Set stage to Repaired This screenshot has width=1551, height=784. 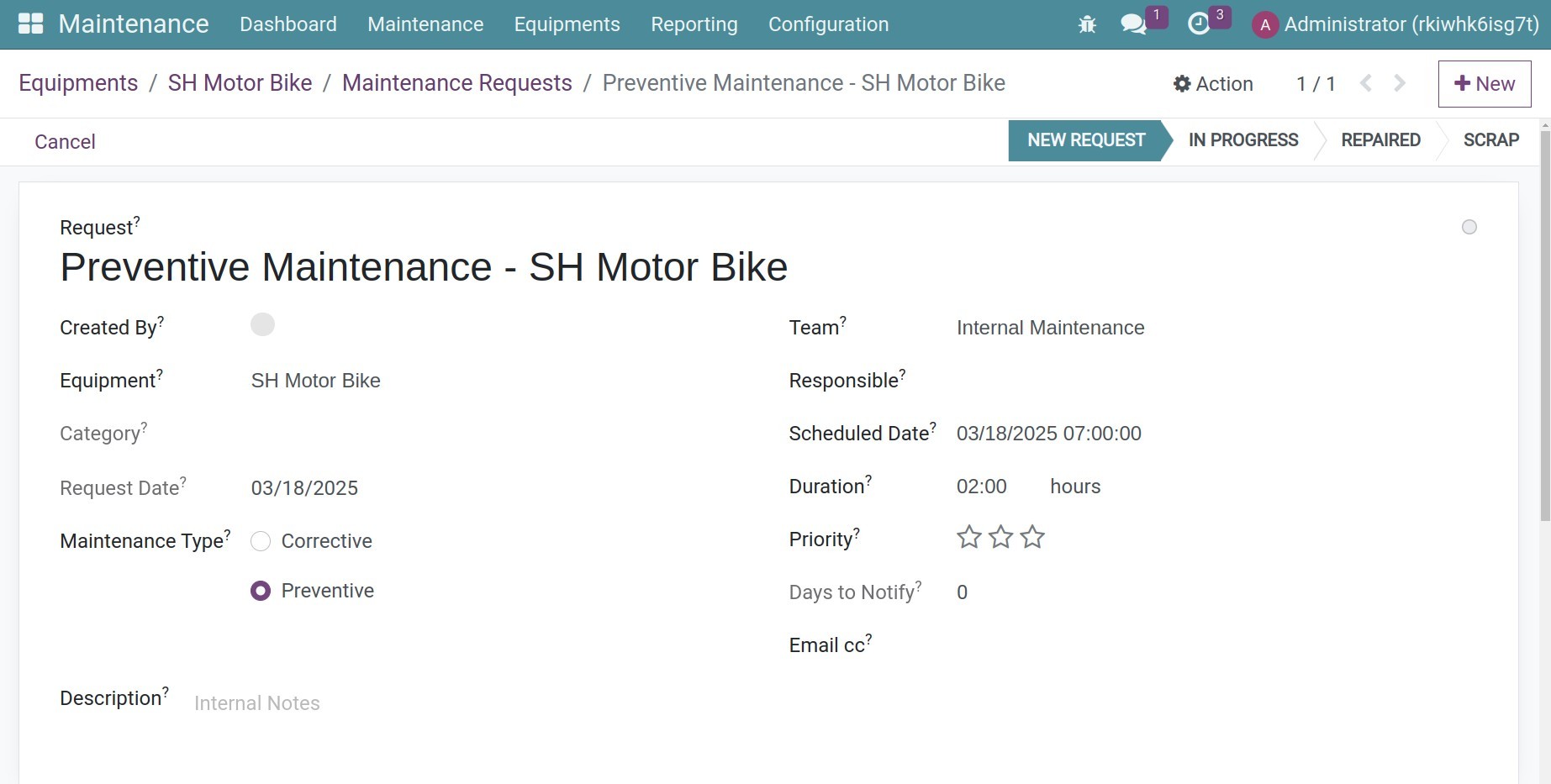coord(1380,140)
